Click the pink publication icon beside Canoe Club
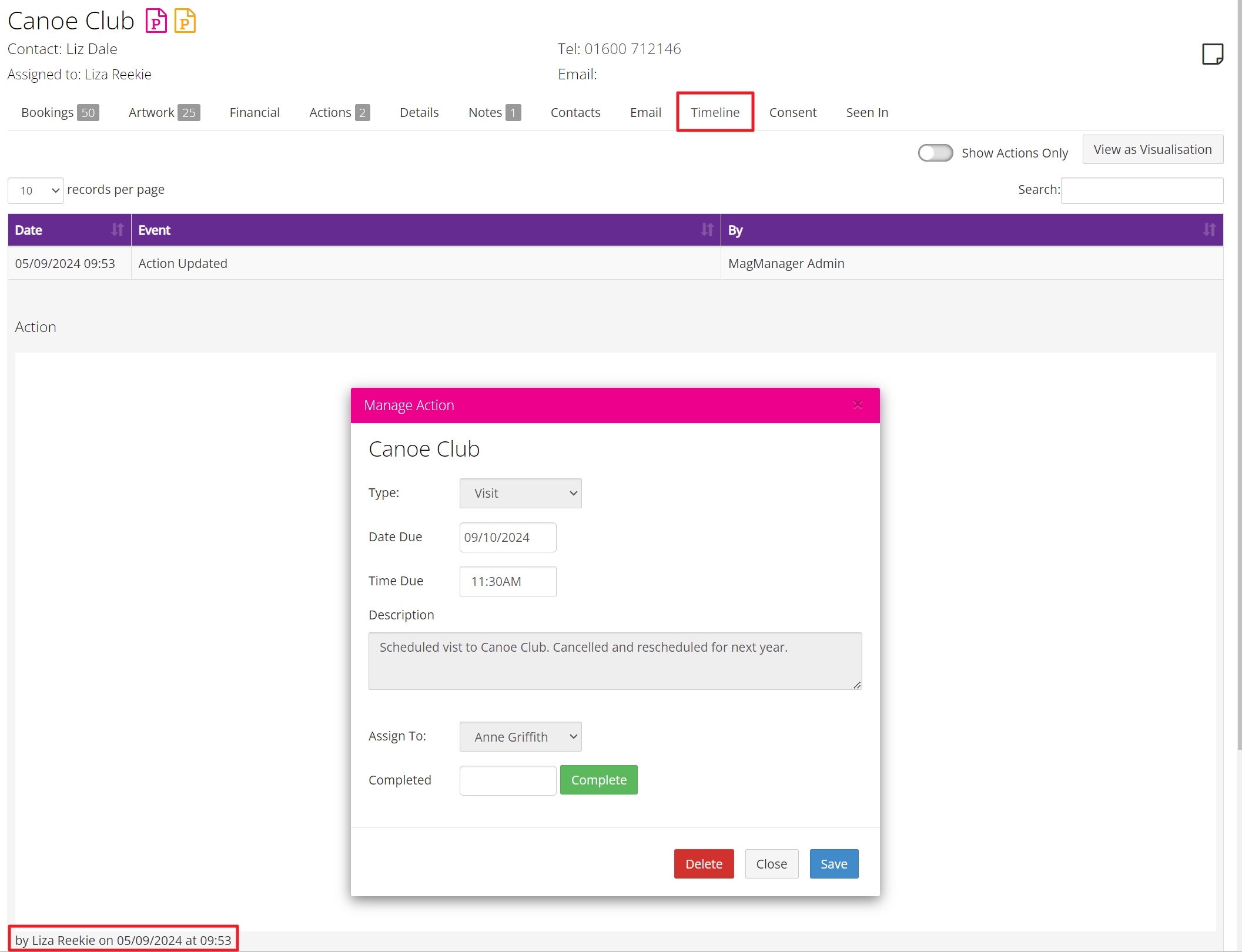This screenshot has width=1242, height=952. click(156, 21)
